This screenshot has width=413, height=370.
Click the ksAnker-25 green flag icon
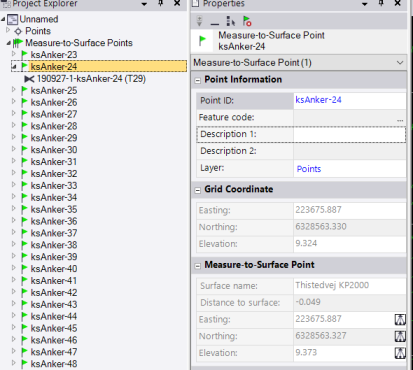24,90
